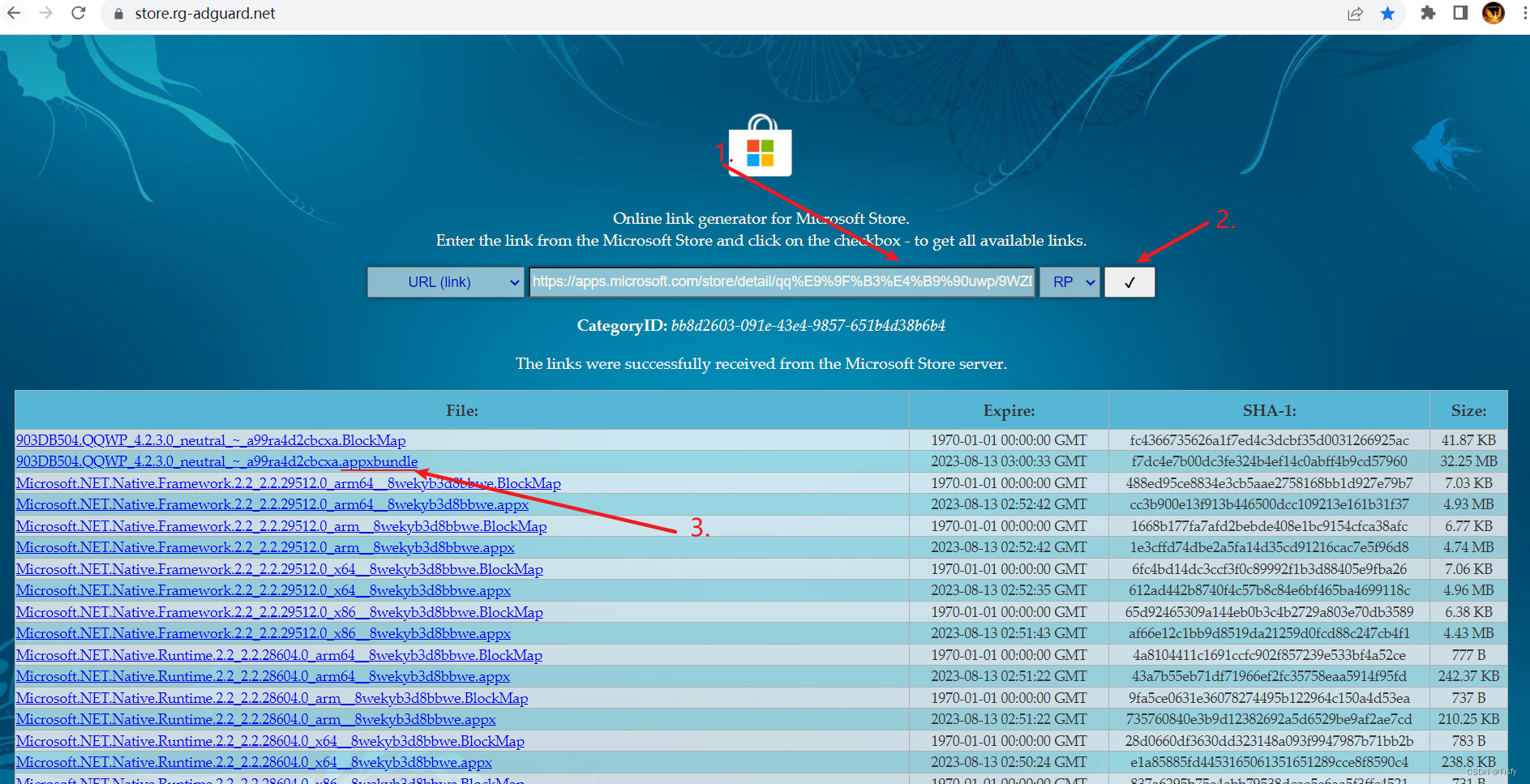Download NET.Native.Runtime.2.2 arm64 appx
The width and height of the screenshot is (1530, 784).
pos(264,676)
